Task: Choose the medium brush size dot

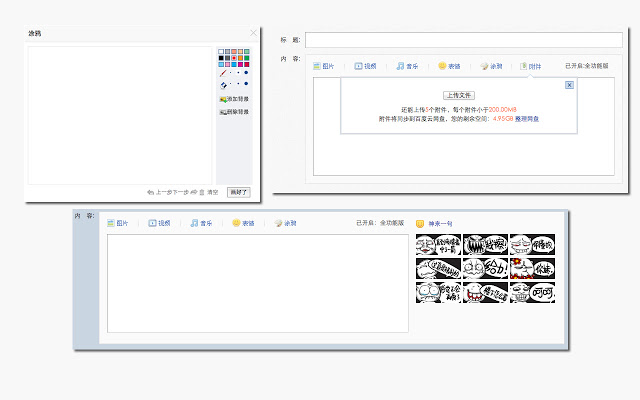Action: coord(238,73)
